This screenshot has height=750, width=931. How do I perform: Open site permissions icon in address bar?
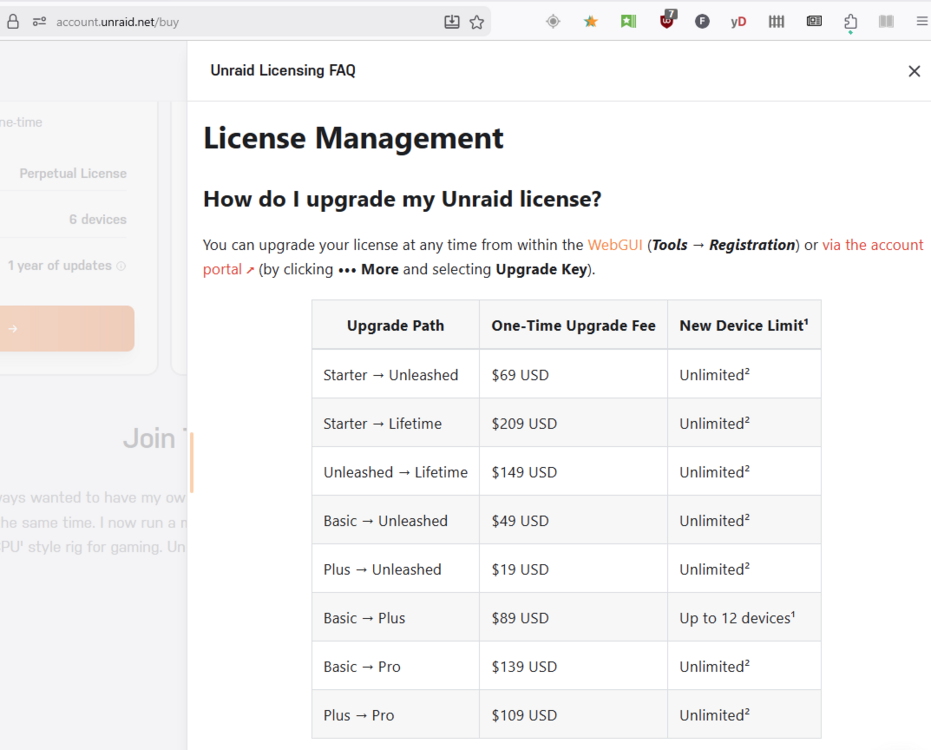pos(39,22)
